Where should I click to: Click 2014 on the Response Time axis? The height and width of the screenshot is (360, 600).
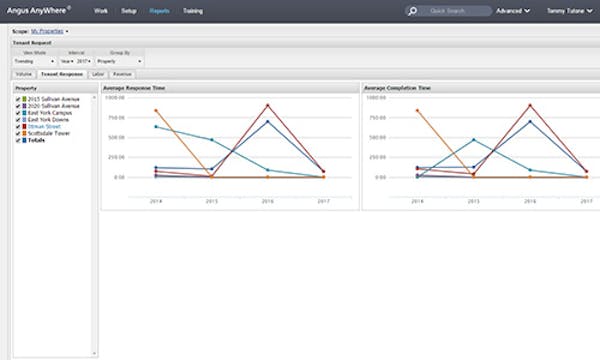[x=156, y=201]
